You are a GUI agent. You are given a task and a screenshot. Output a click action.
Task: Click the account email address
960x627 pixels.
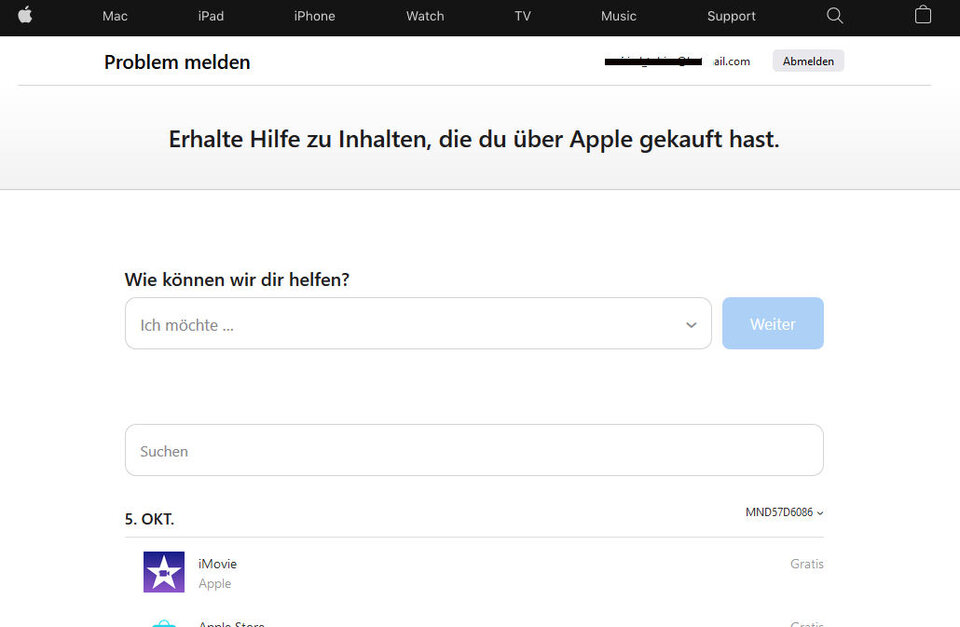[x=677, y=61]
